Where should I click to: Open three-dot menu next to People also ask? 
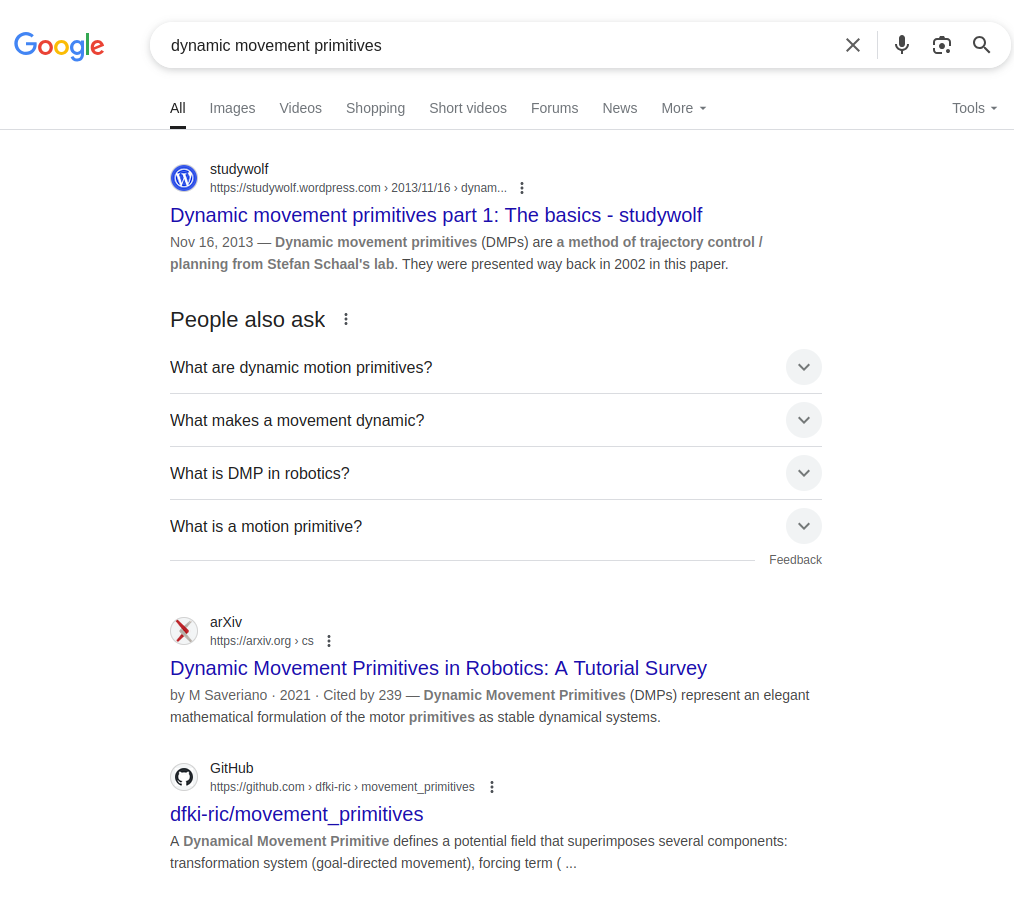[346, 320]
